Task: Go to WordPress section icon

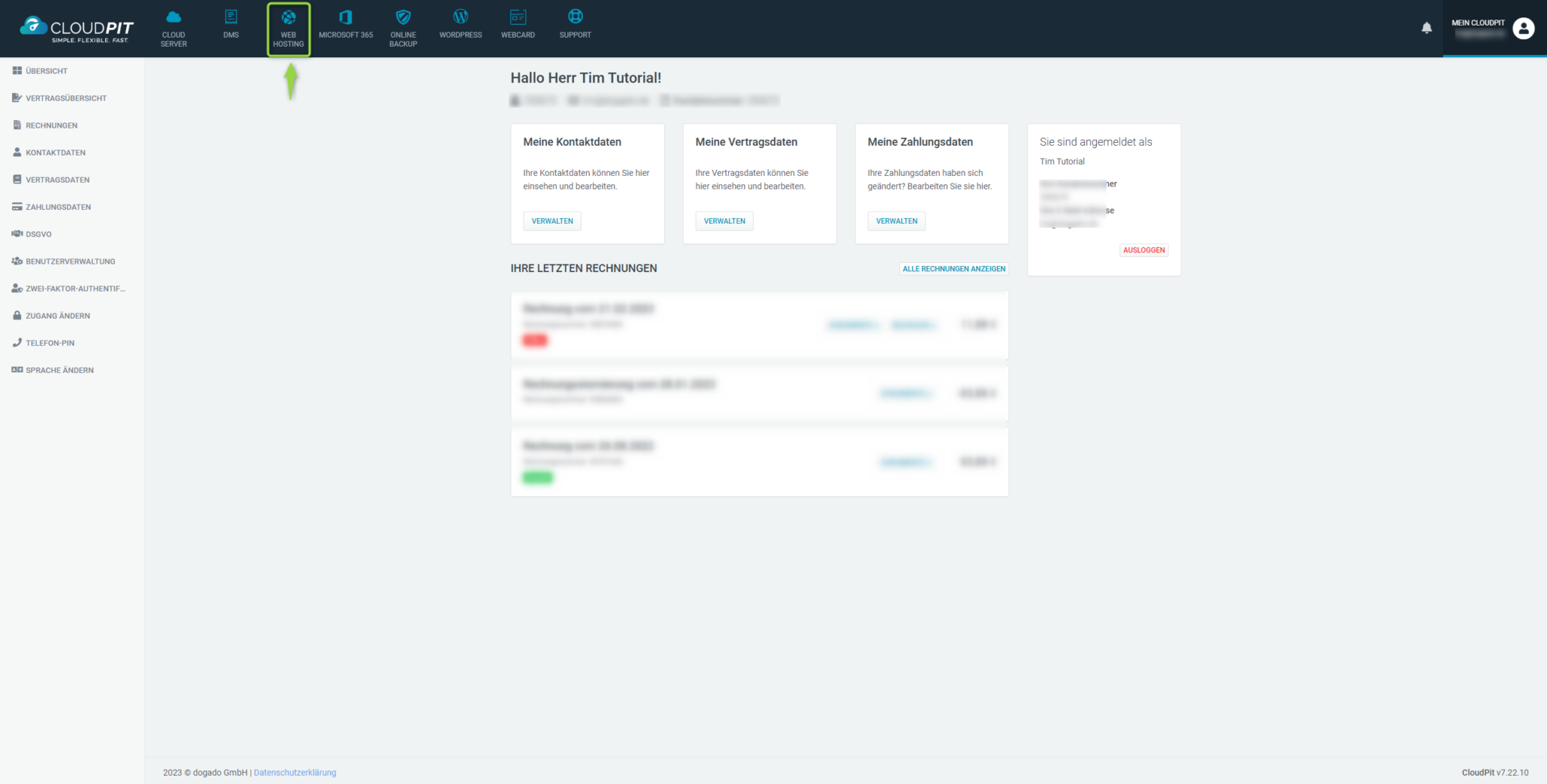Action: 460,18
